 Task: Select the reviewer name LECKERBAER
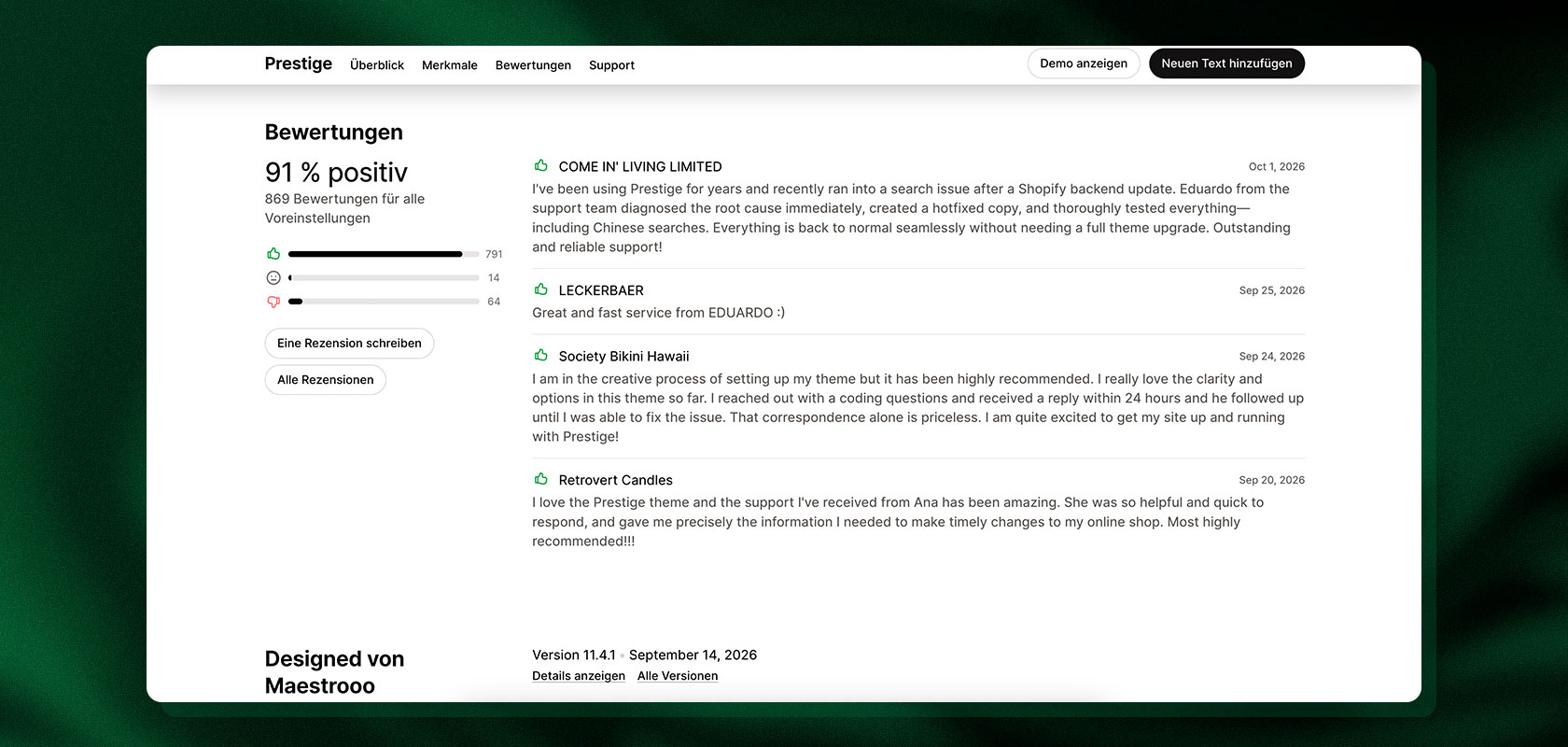click(601, 290)
